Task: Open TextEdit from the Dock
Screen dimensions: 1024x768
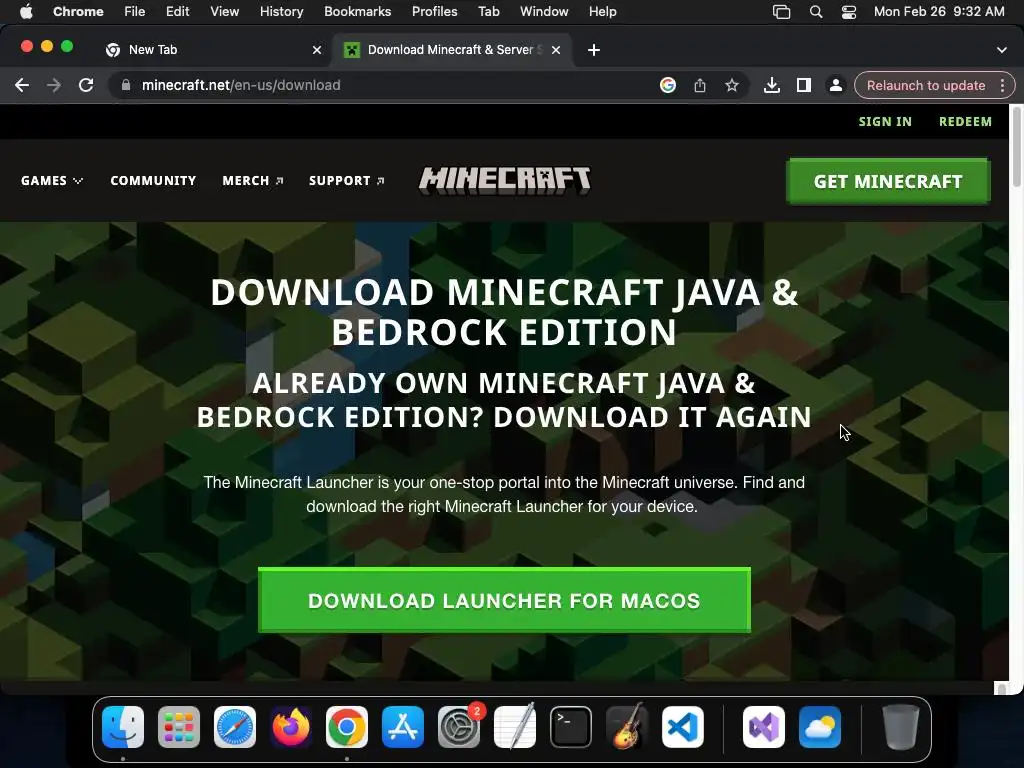Action: pos(515,727)
